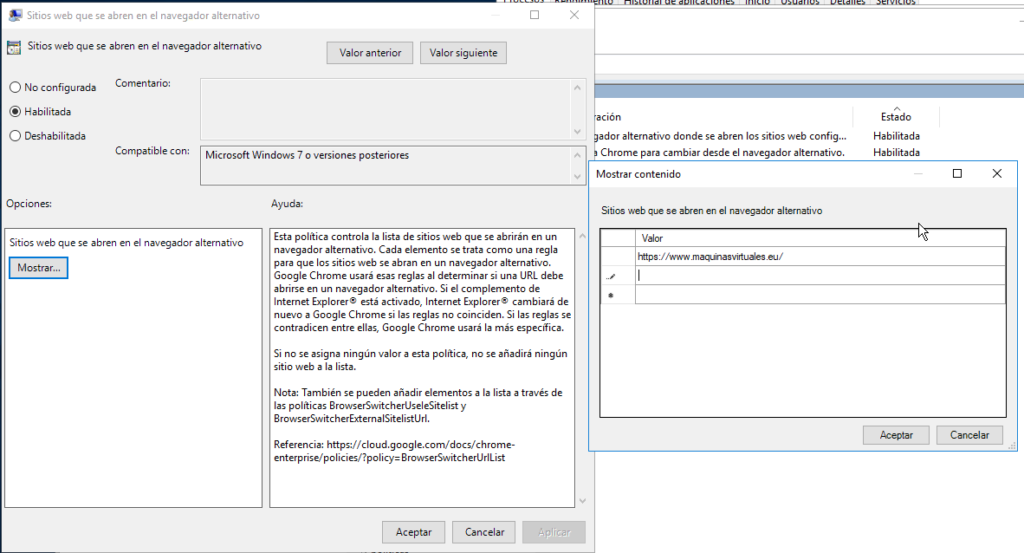
Task: Choose the Deshabilitada radio button
Action: coord(15,136)
